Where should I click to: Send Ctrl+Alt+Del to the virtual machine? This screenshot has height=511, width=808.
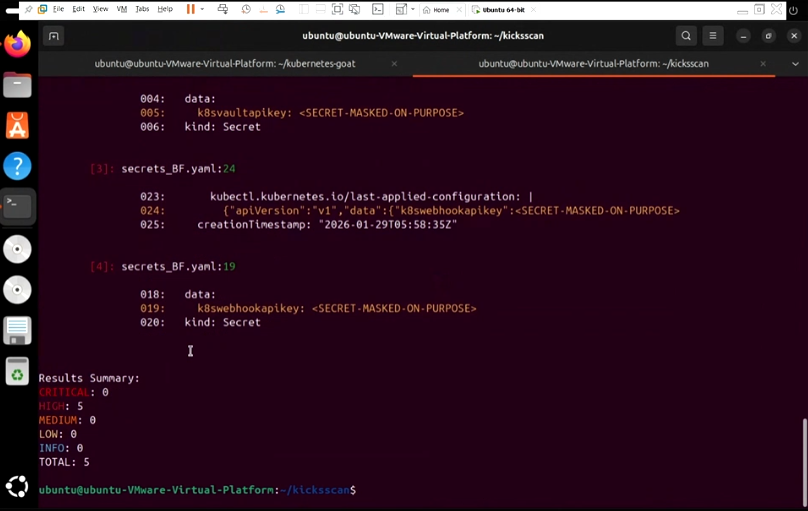tap(223, 9)
